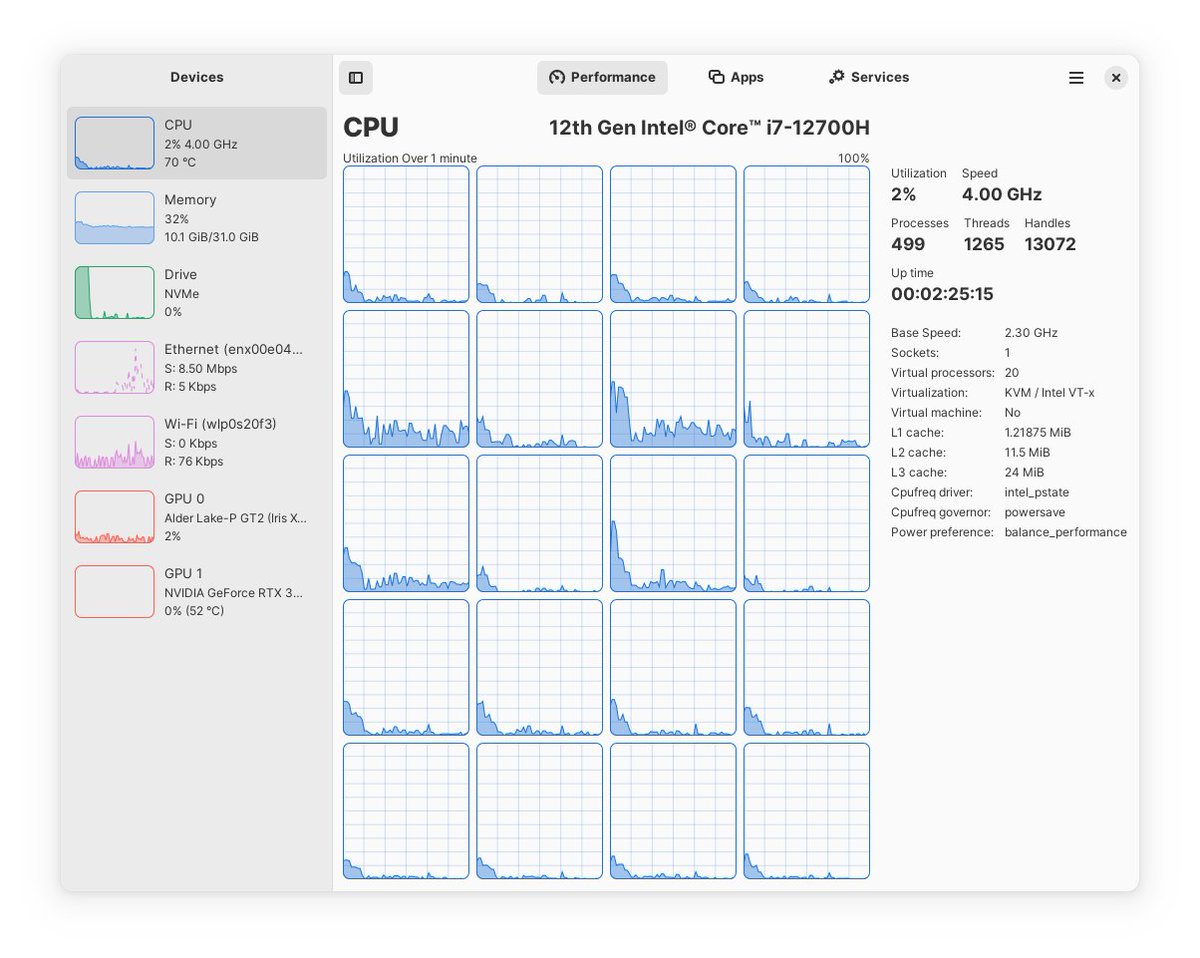Click the Power preference balance_performance value
The width and height of the screenshot is (1200, 958).
coord(1066,533)
